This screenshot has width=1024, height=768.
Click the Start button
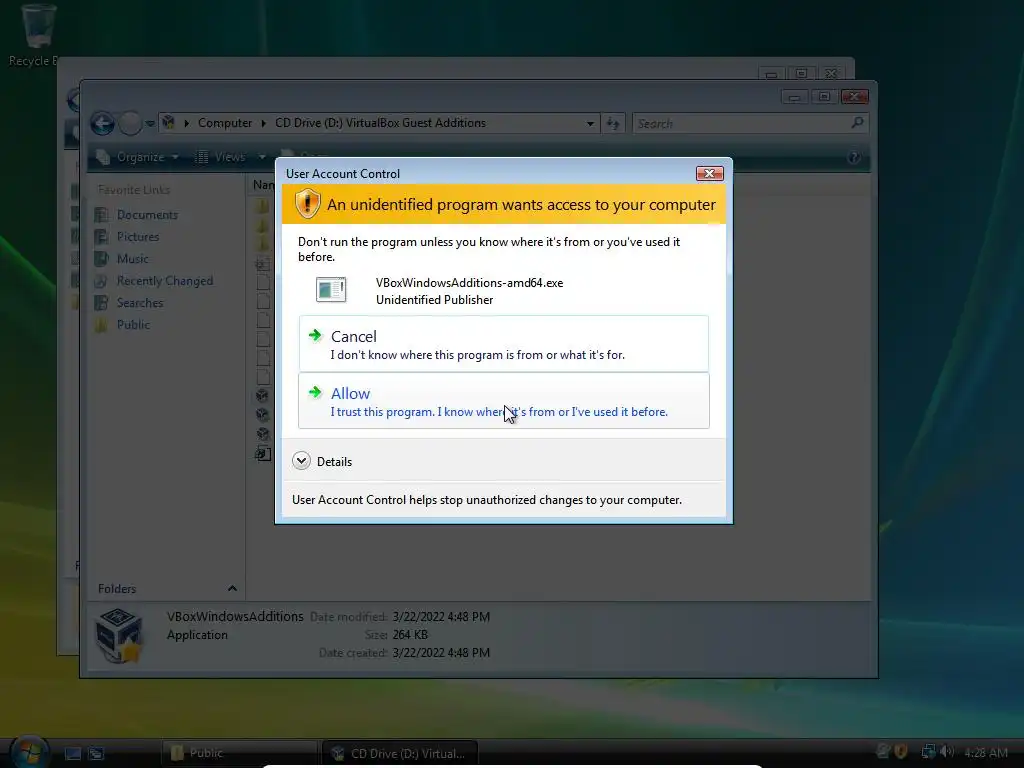(29, 752)
